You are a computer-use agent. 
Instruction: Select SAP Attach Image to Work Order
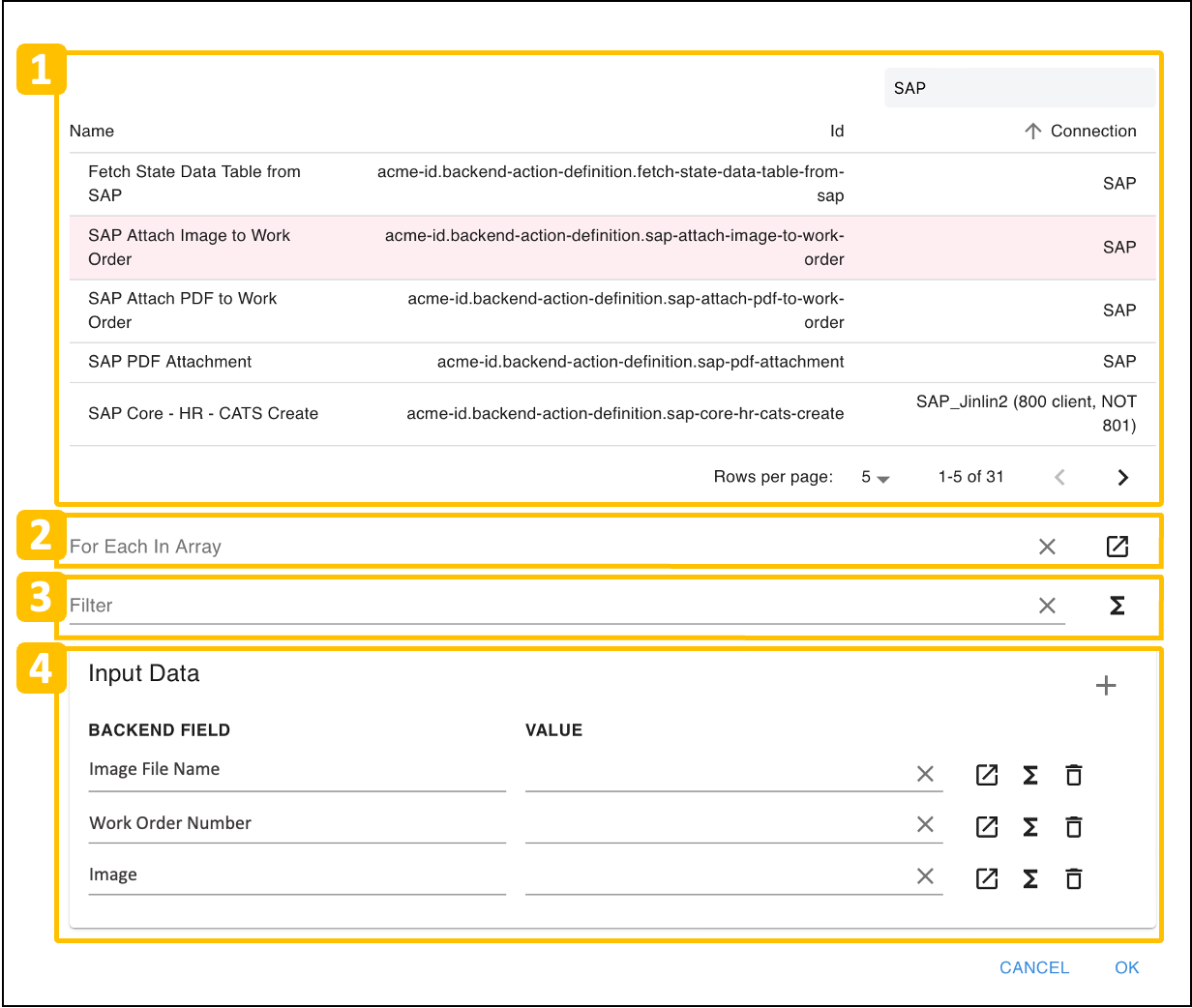point(612,248)
